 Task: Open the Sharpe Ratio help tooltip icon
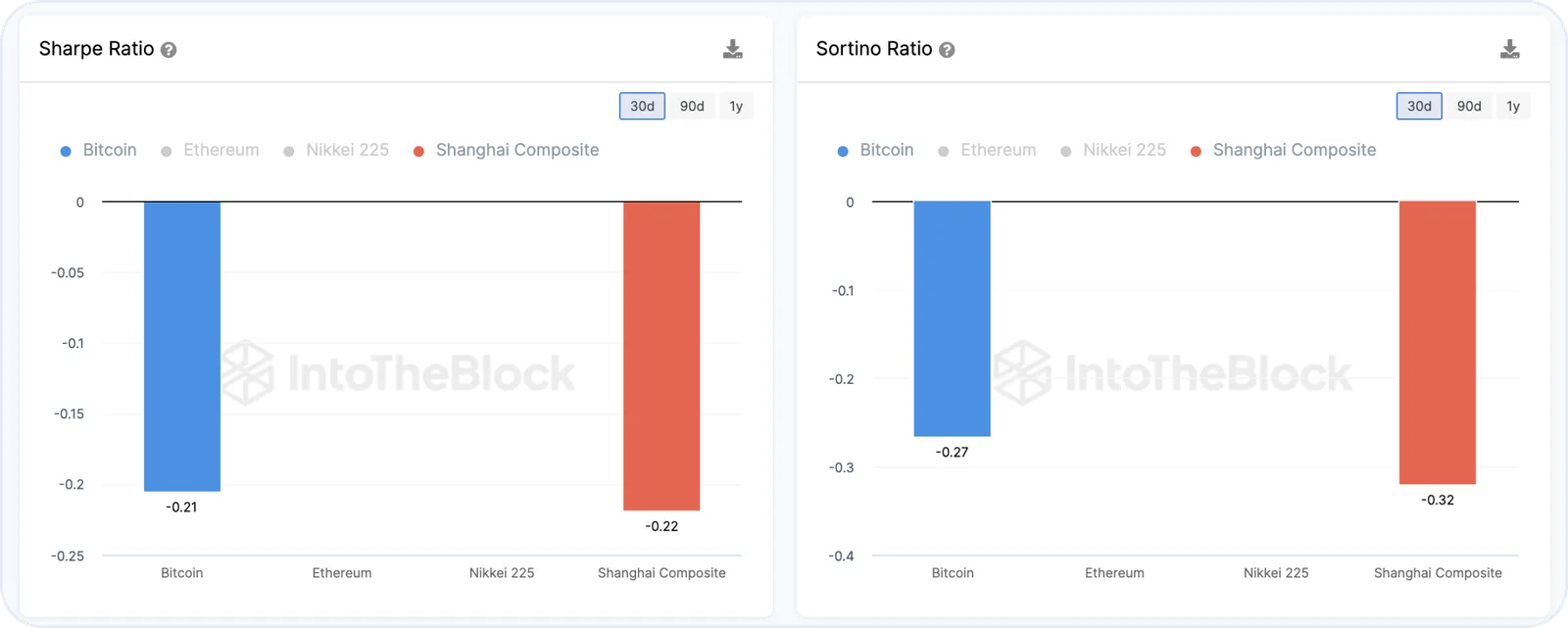tap(169, 50)
